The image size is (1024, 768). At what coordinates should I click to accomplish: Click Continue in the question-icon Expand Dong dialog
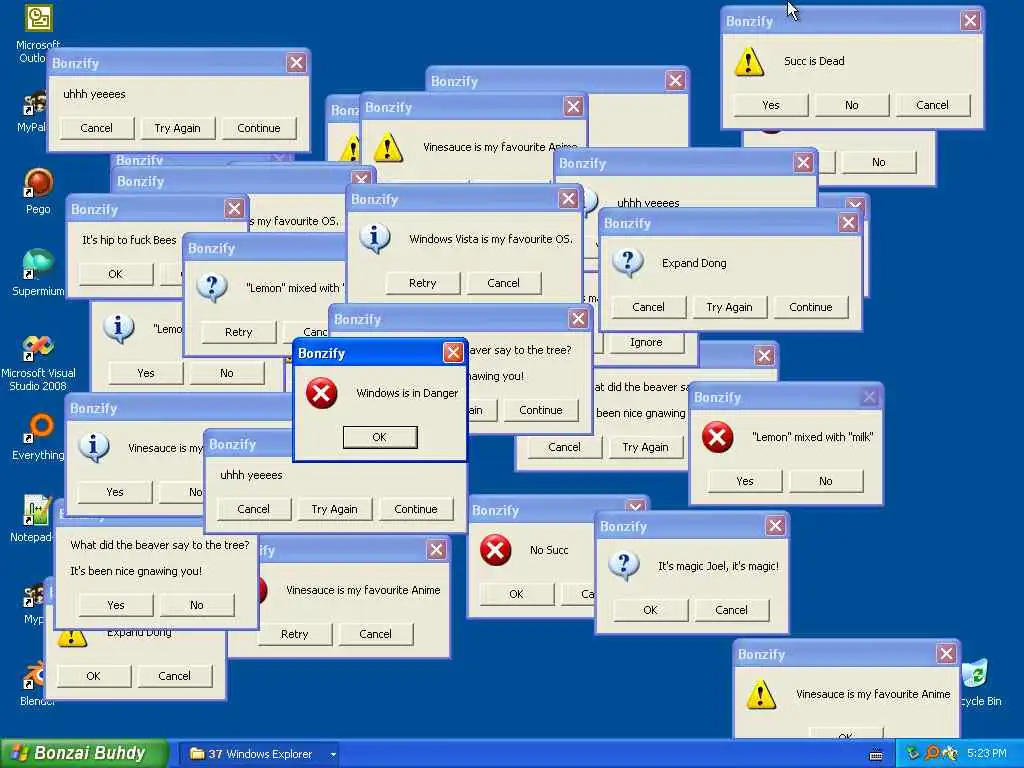pyautogui.click(x=810, y=307)
